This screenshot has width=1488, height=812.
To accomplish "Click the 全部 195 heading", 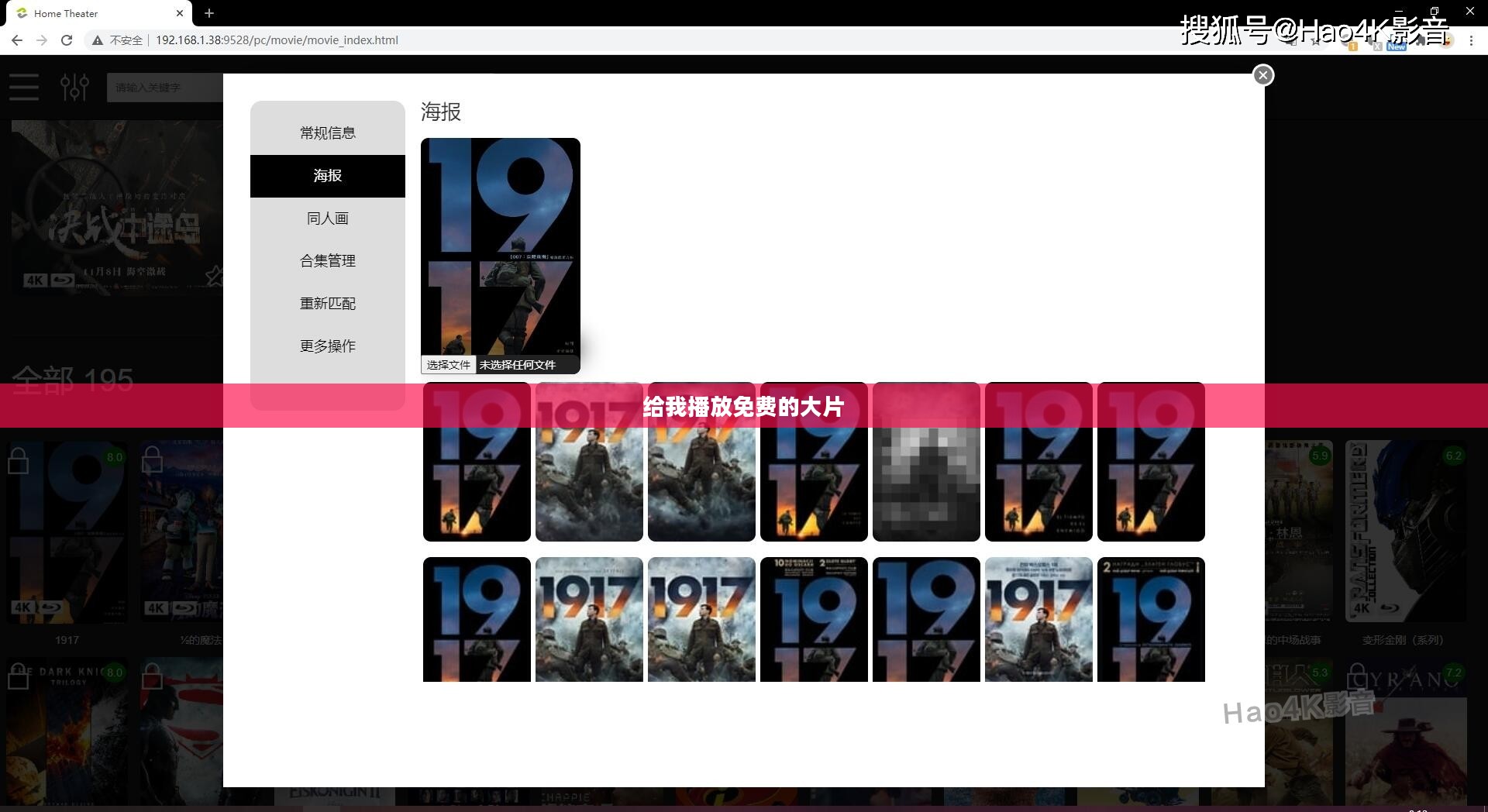I will pos(73,380).
